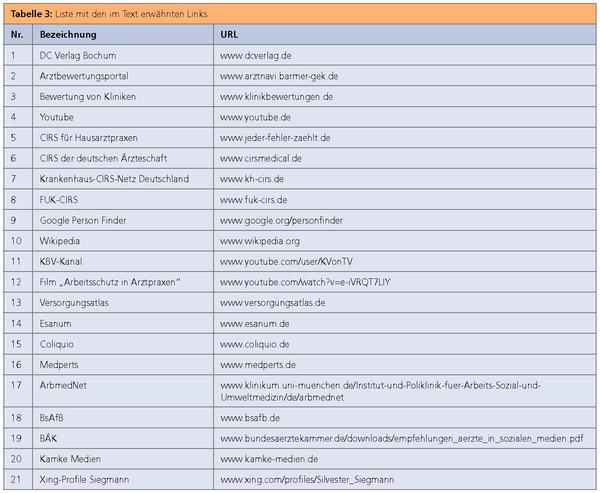Click the www.kh-cirs.de link
Viewport: 600px width, 493px height.
(x=252, y=179)
